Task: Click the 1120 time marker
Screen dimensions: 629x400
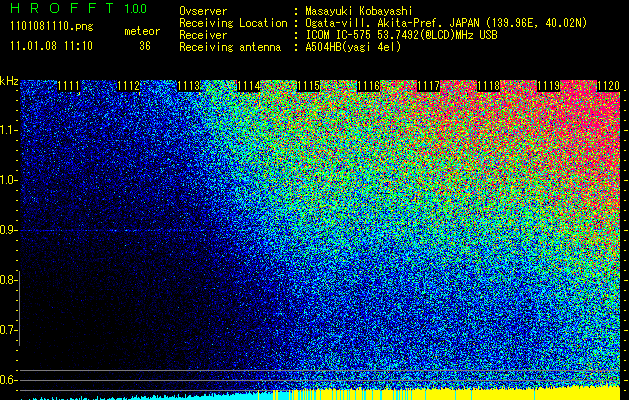Action: point(608,86)
